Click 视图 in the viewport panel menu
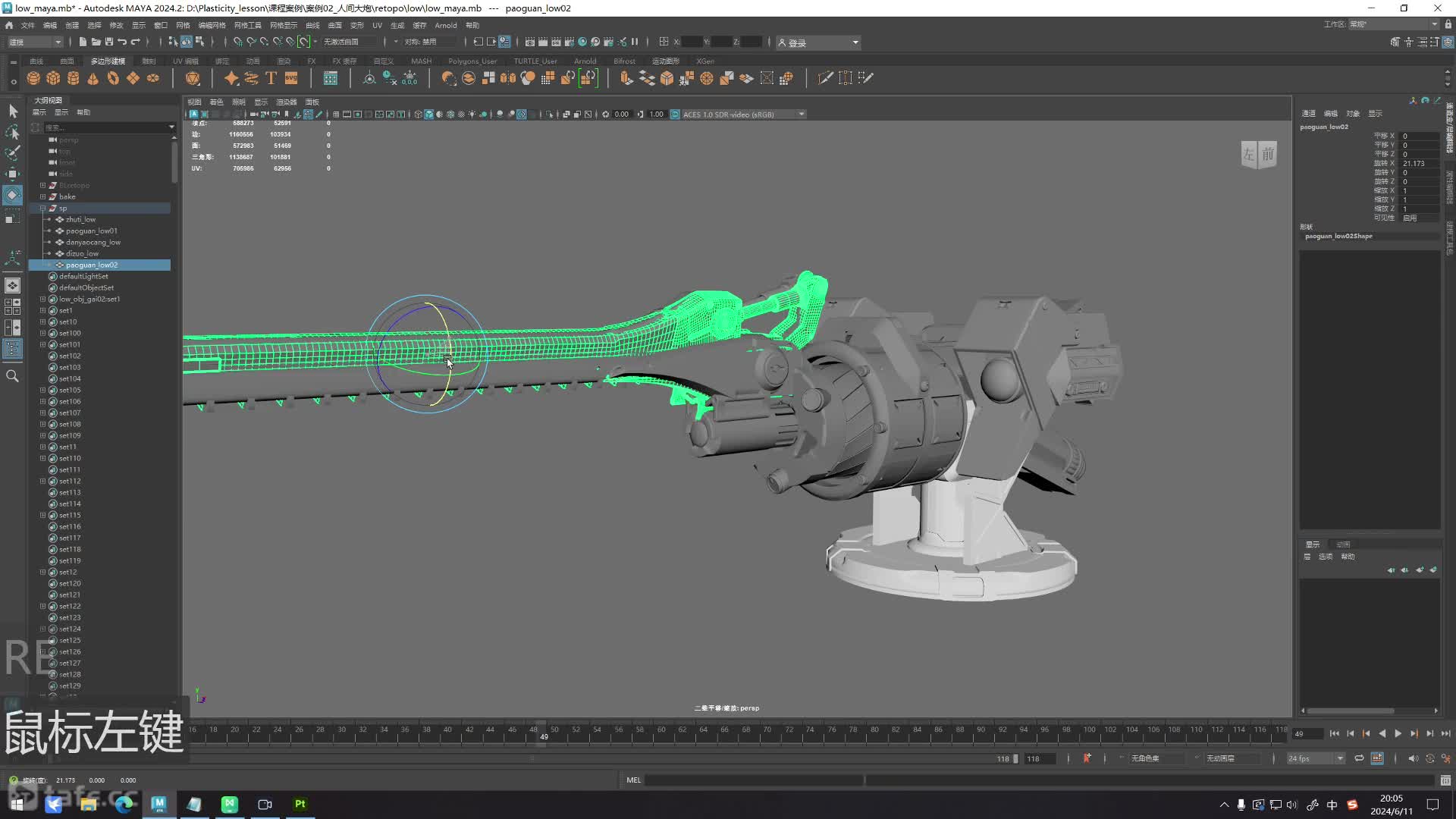This screenshot has height=819, width=1456. pos(195,102)
